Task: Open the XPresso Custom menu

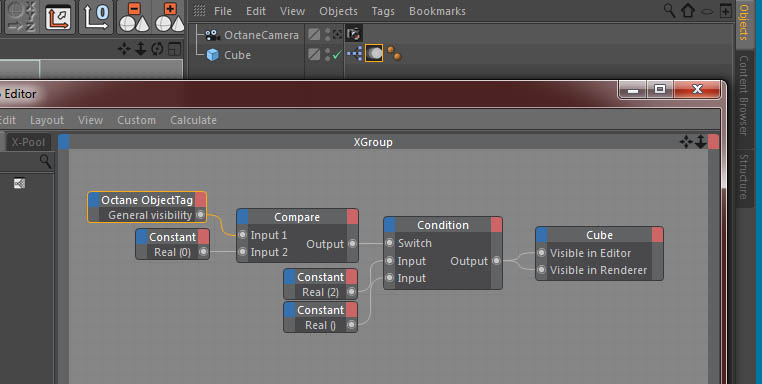Action: pos(136,120)
